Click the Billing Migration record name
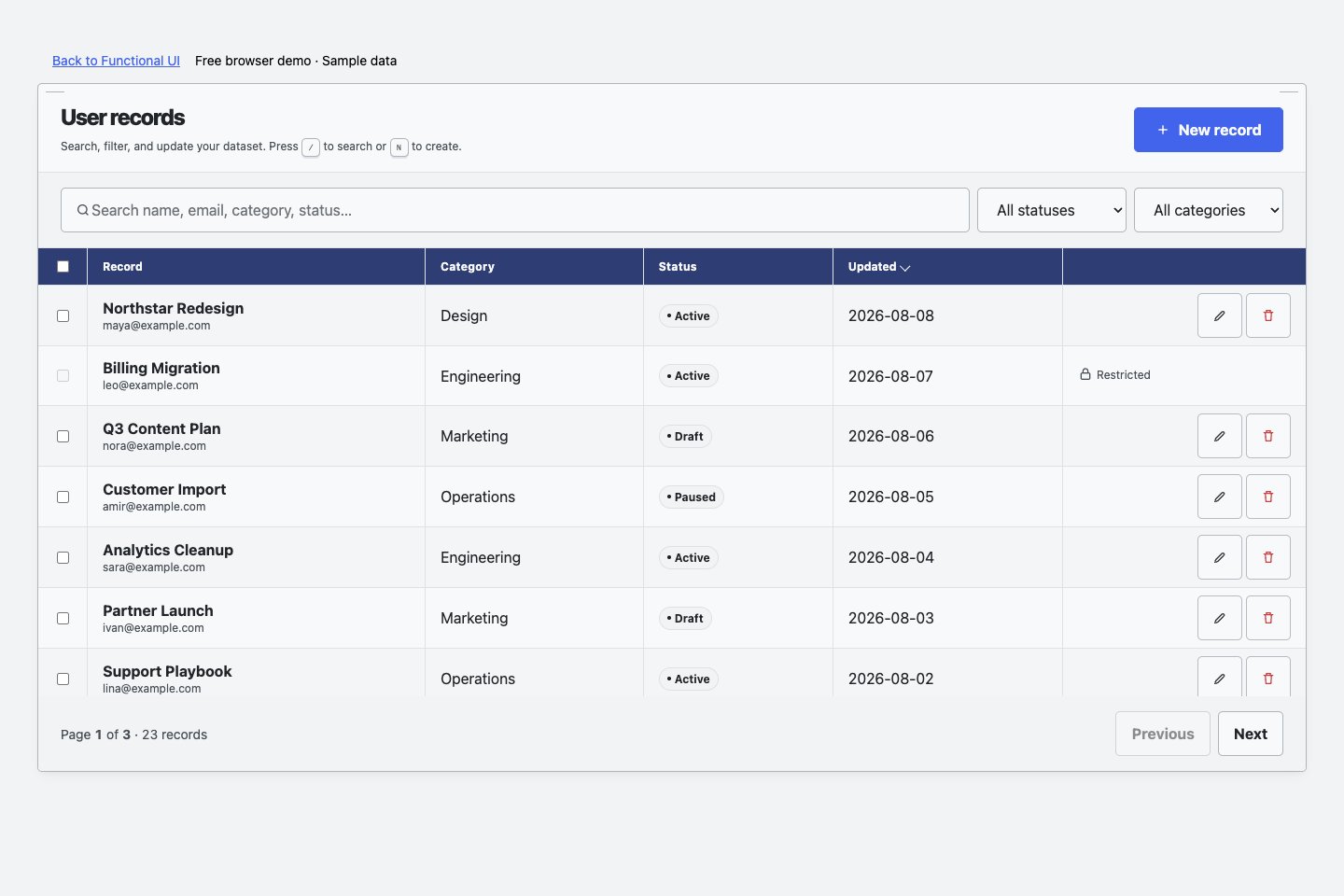Viewport: 1344px width, 896px height. click(161, 368)
